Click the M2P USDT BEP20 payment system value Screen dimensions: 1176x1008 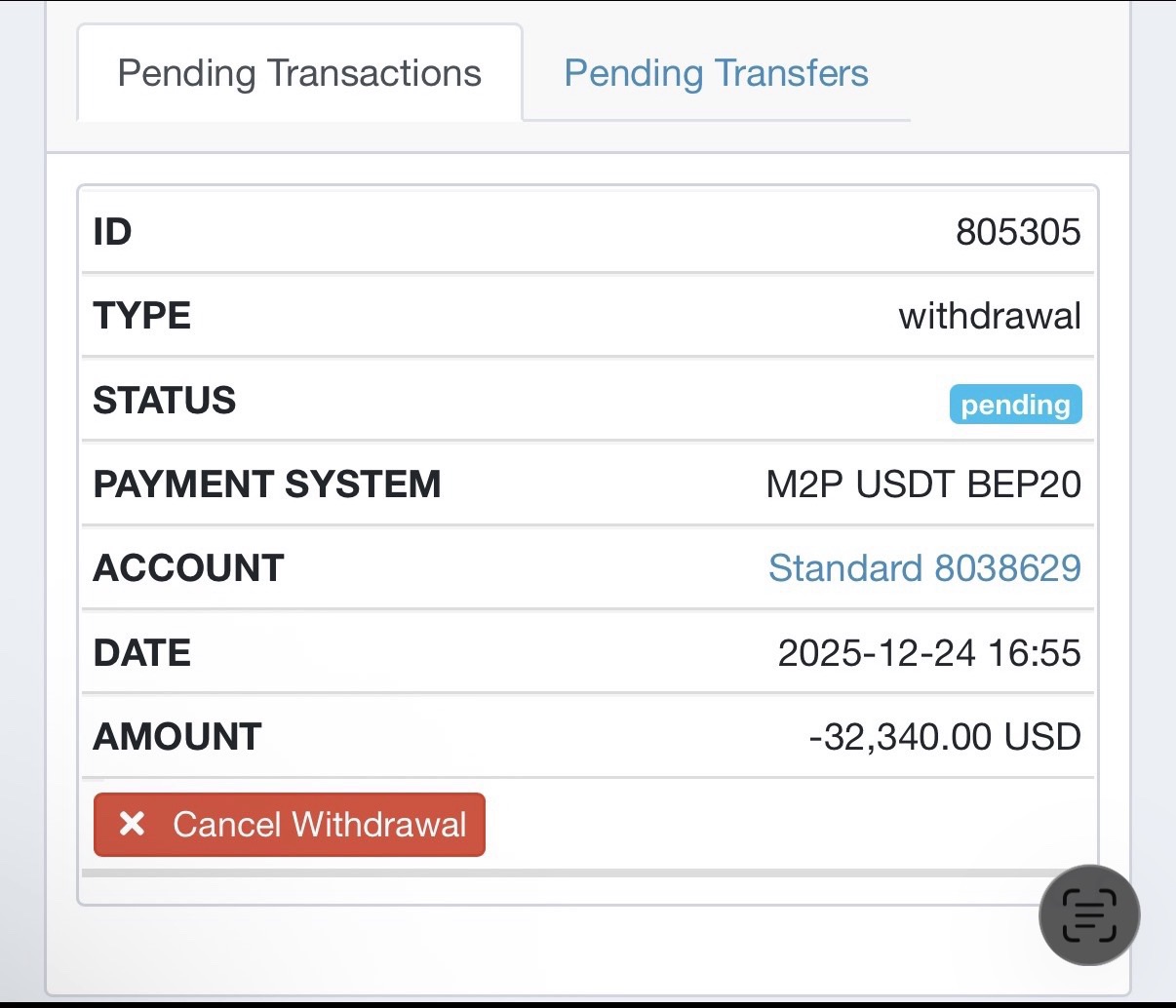pos(923,485)
